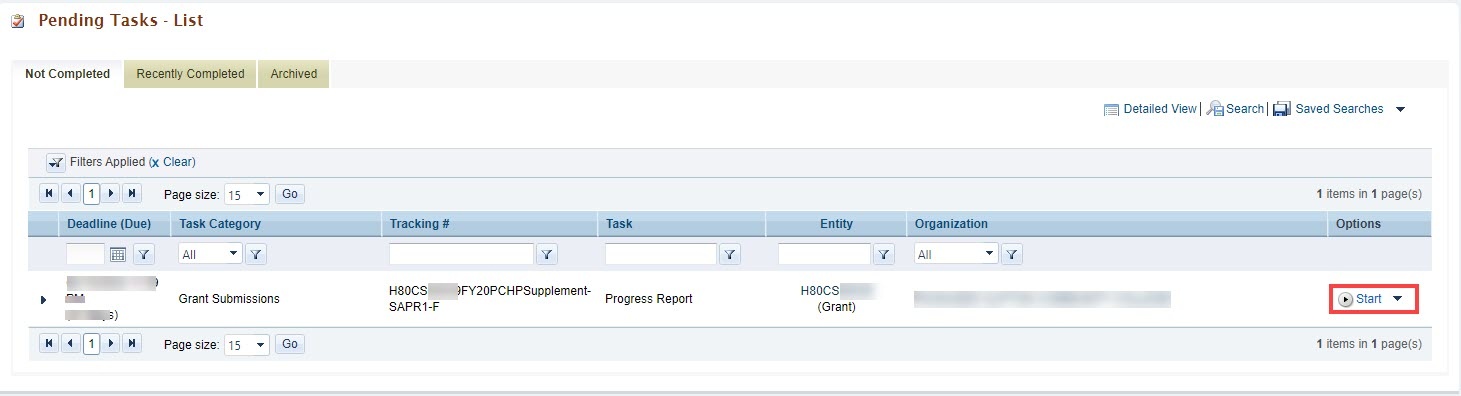
Task: Switch to Recently Completed tab
Action: 190,74
